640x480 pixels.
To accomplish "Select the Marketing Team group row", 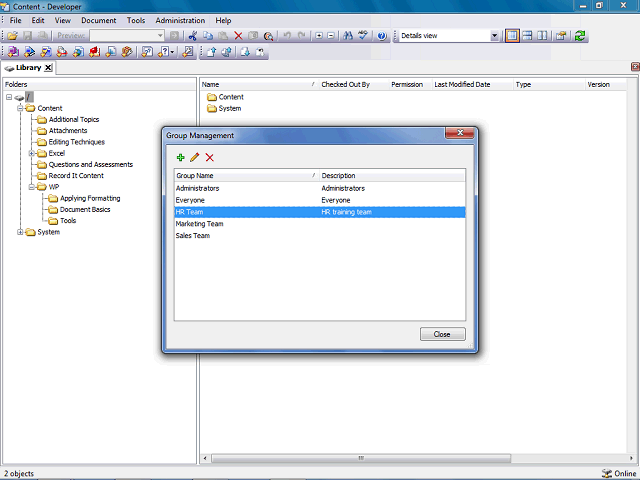I will pyautogui.click(x=320, y=224).
